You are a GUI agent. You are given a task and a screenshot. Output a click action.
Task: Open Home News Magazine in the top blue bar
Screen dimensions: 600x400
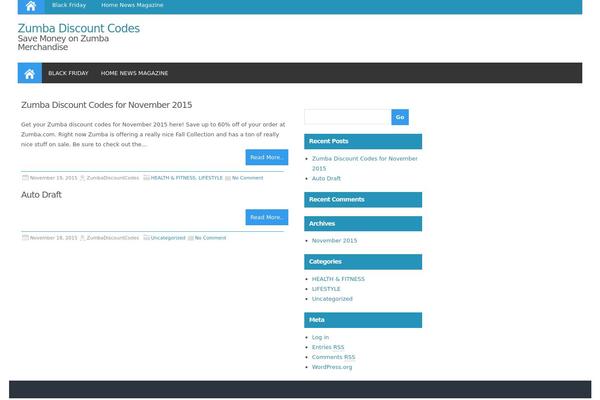[132, 5]
